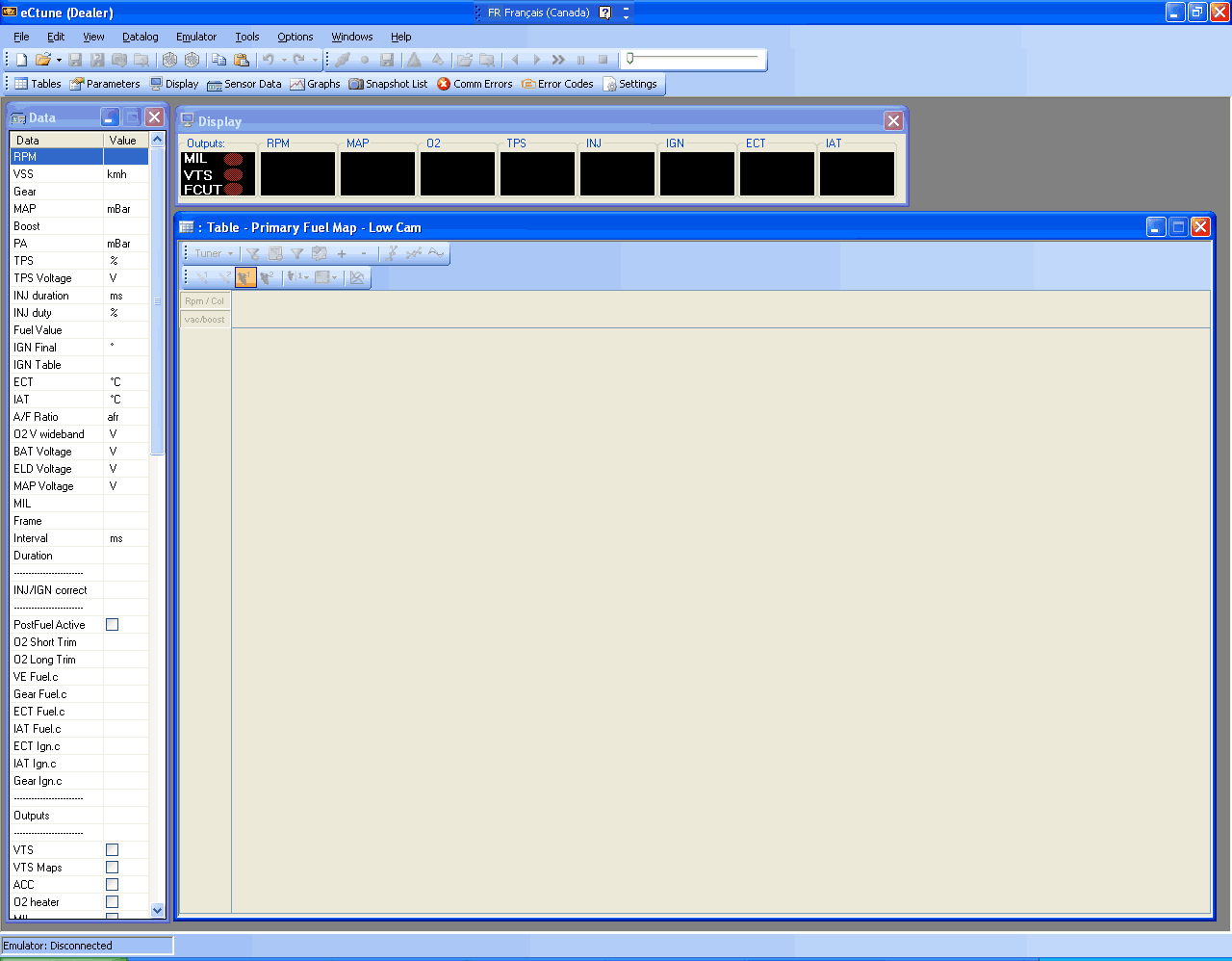Open the Tuner dropdown in table toolbar
Screen dimensions: 1232x961
214,254
